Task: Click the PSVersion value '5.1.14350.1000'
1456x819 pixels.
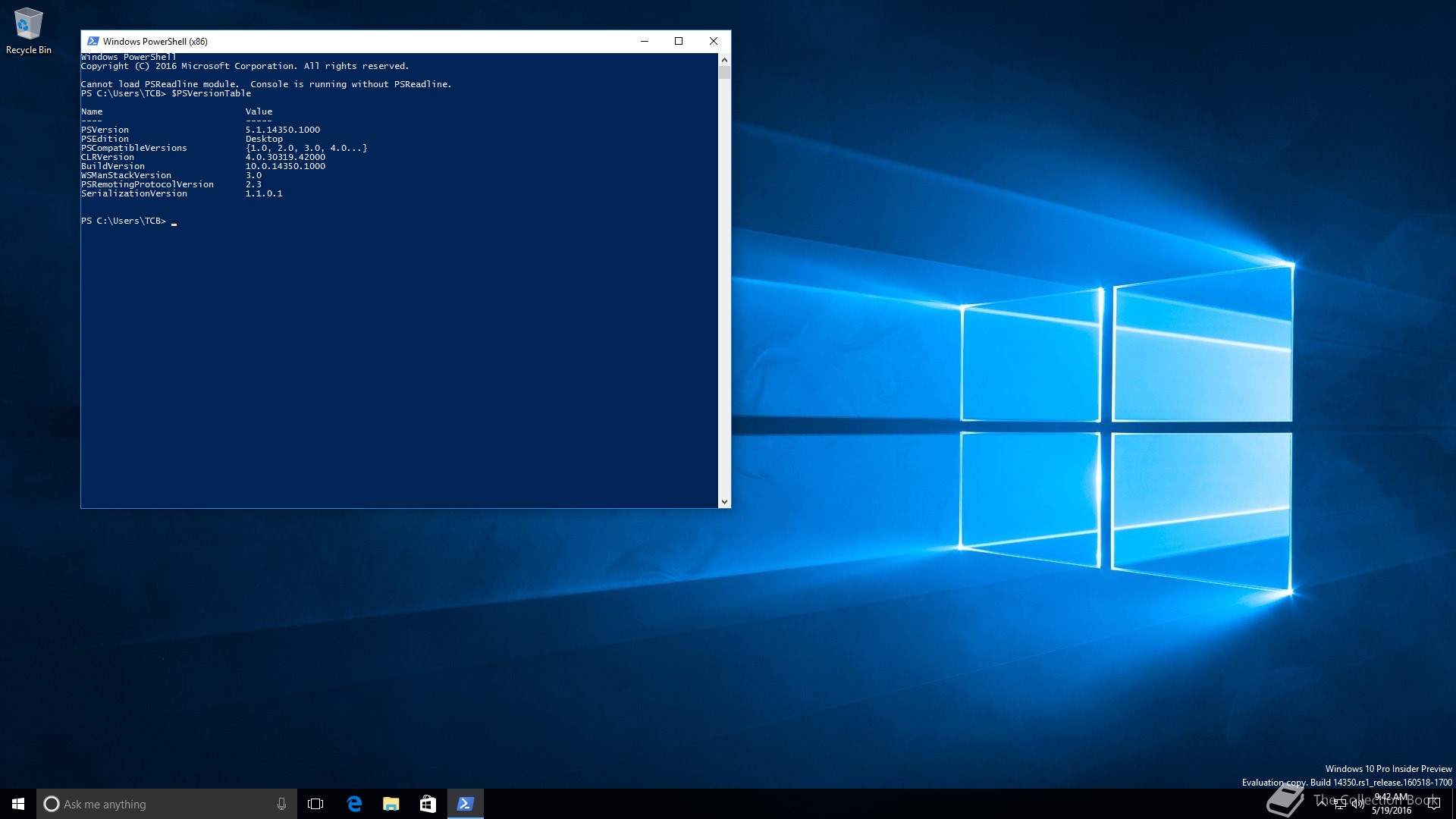Action: (x=283, y=130)
